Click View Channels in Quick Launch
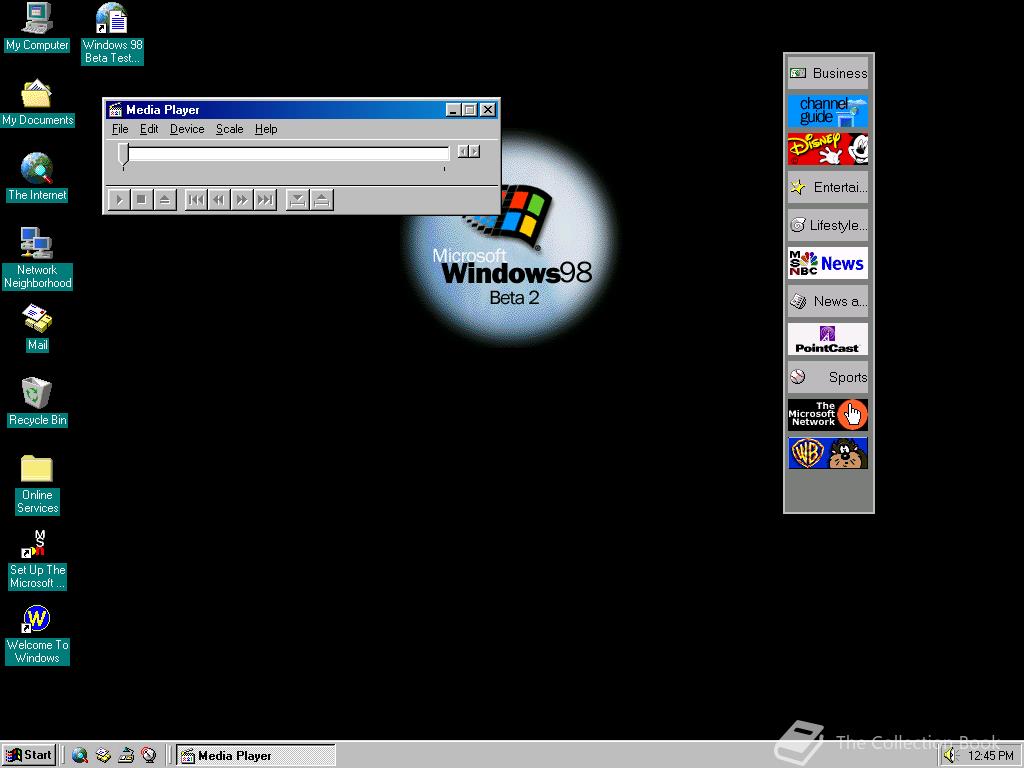 tap(149, 755)
